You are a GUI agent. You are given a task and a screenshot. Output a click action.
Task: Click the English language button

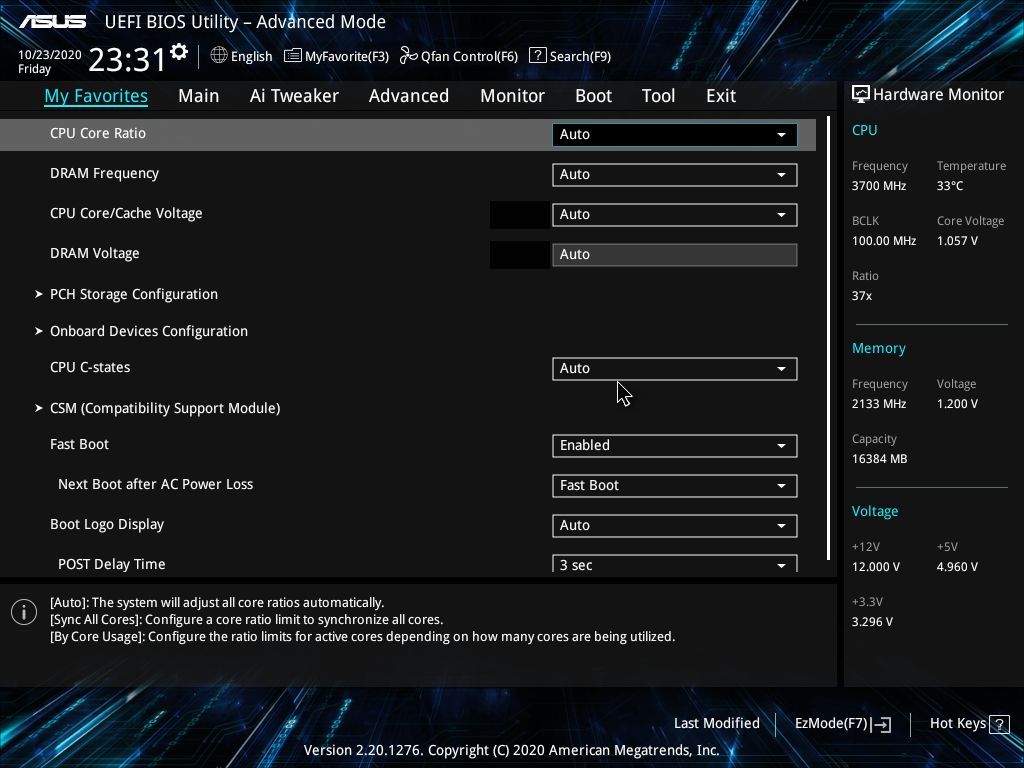click(x=242, y=56)
